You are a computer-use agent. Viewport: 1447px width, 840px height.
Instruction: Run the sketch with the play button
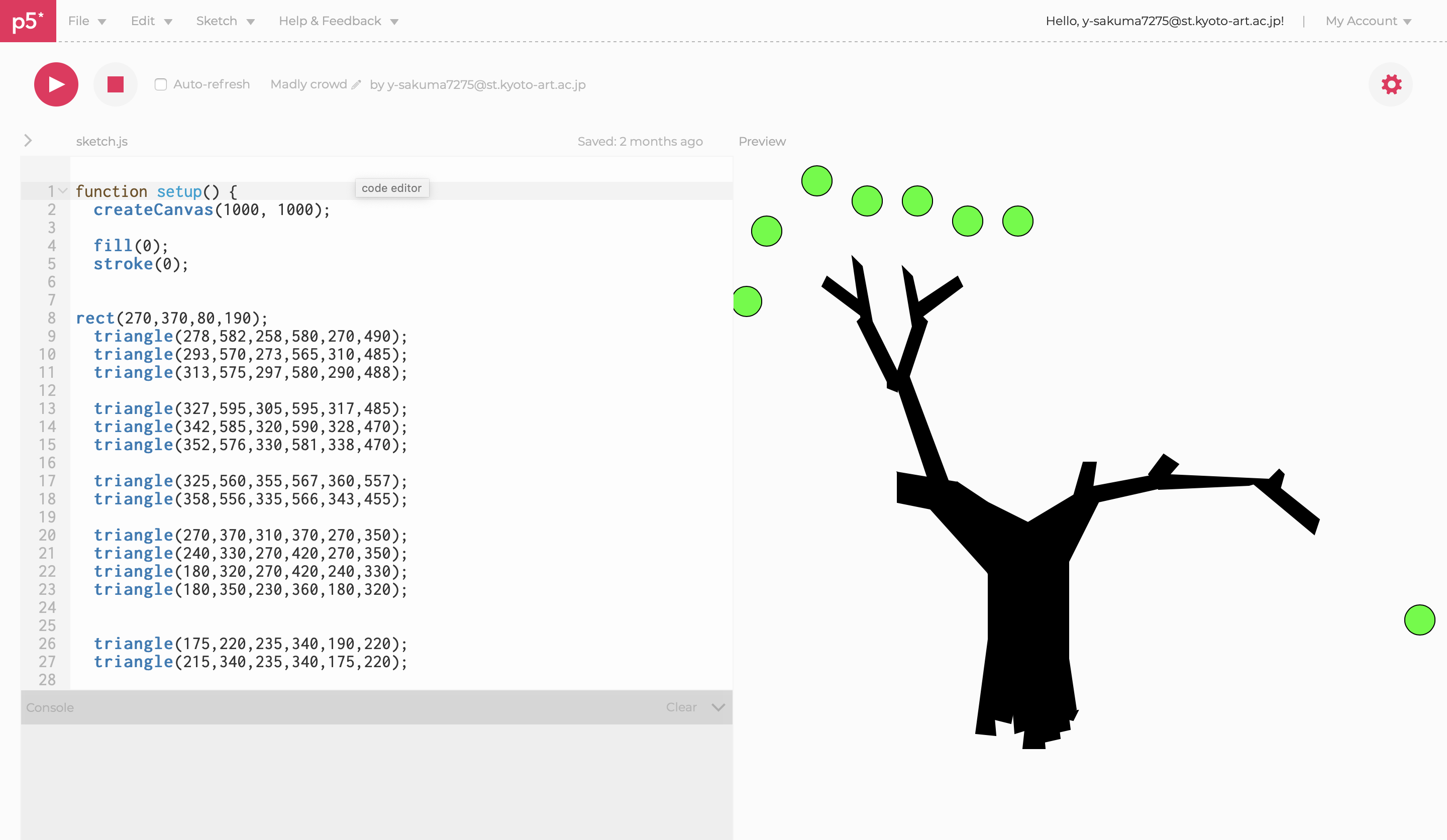(56, 84)
